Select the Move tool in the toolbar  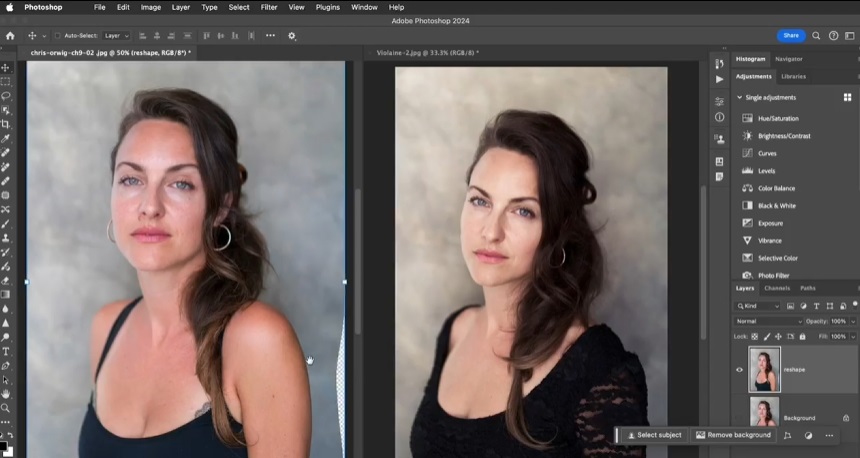[5, 67]
